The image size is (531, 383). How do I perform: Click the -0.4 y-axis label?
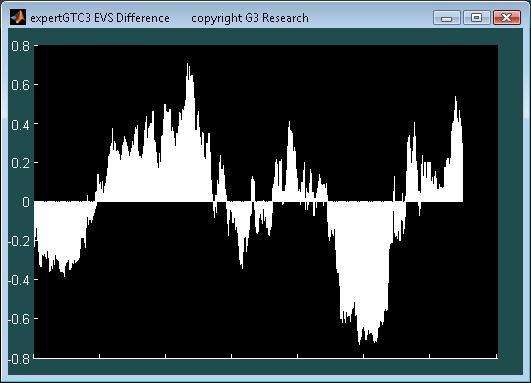click(19, 280)
